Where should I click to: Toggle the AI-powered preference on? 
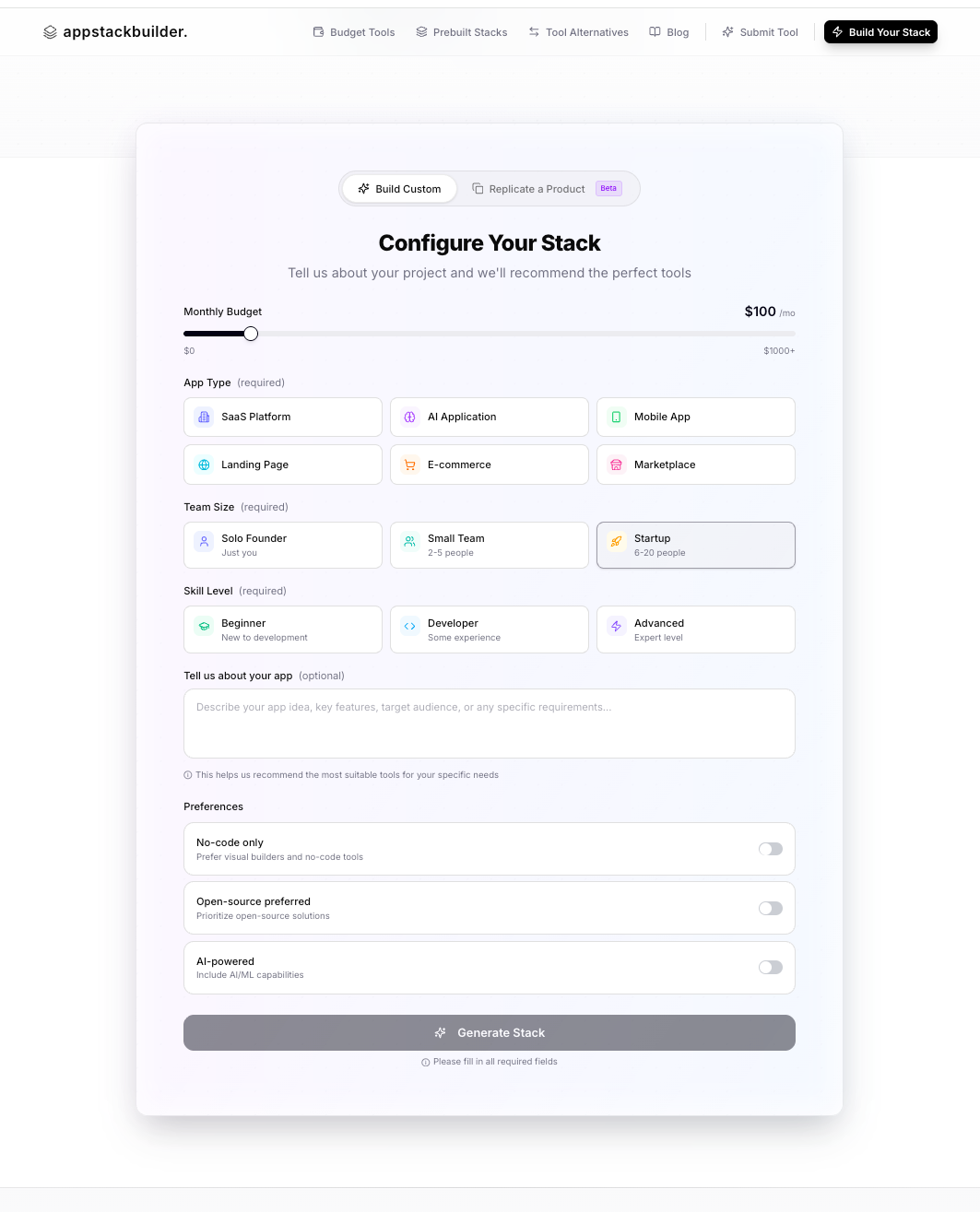click(x=770, y=967)
